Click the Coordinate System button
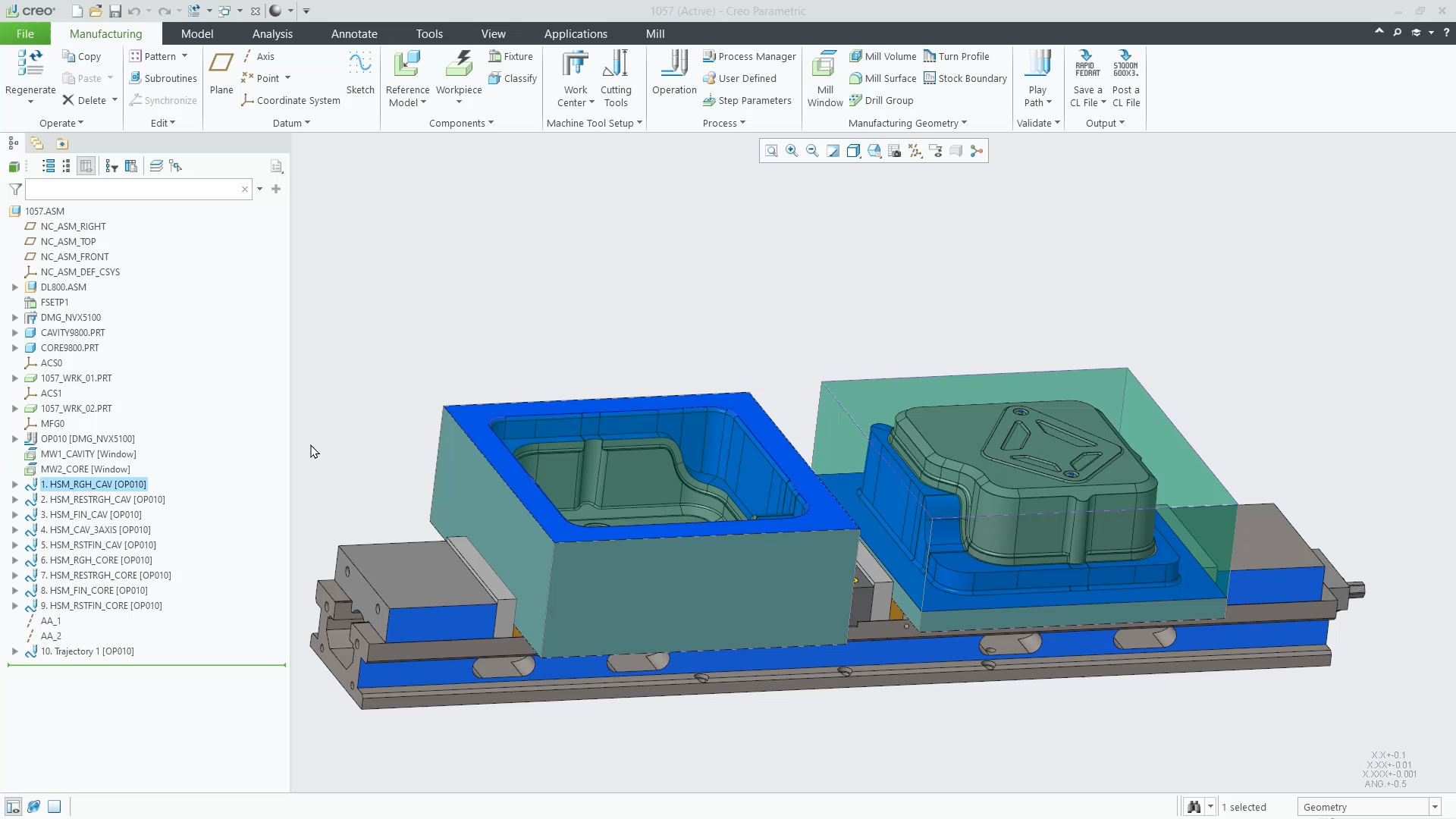1456x819 pixels. pyautogui.click(x=290, y=100)
